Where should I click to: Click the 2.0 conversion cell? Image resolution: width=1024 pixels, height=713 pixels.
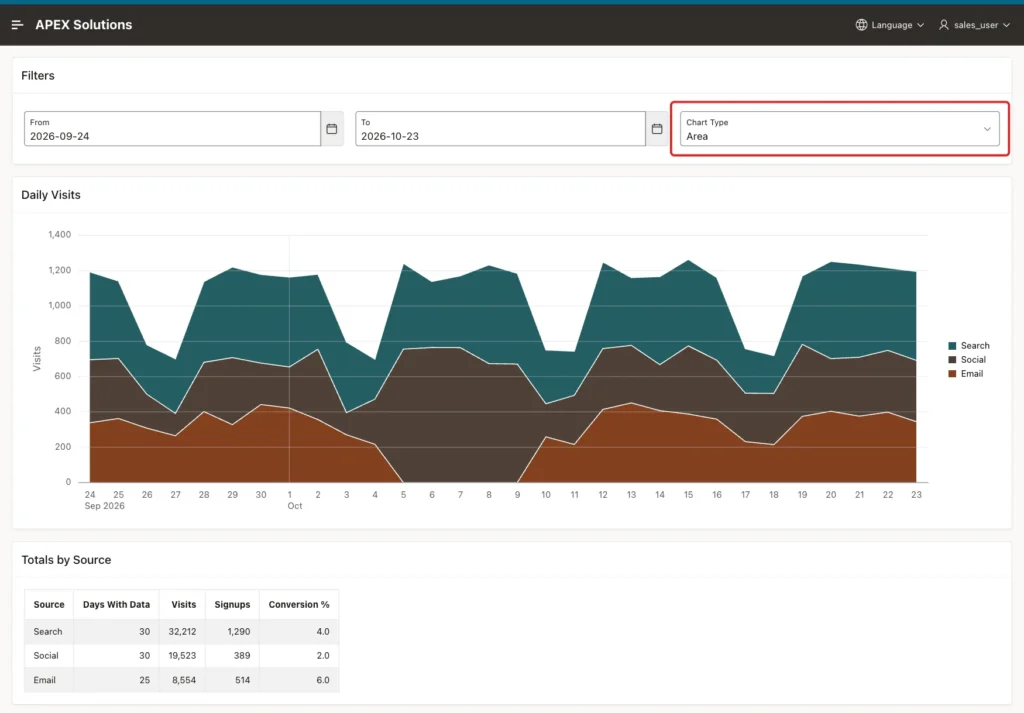pos(298,656)
